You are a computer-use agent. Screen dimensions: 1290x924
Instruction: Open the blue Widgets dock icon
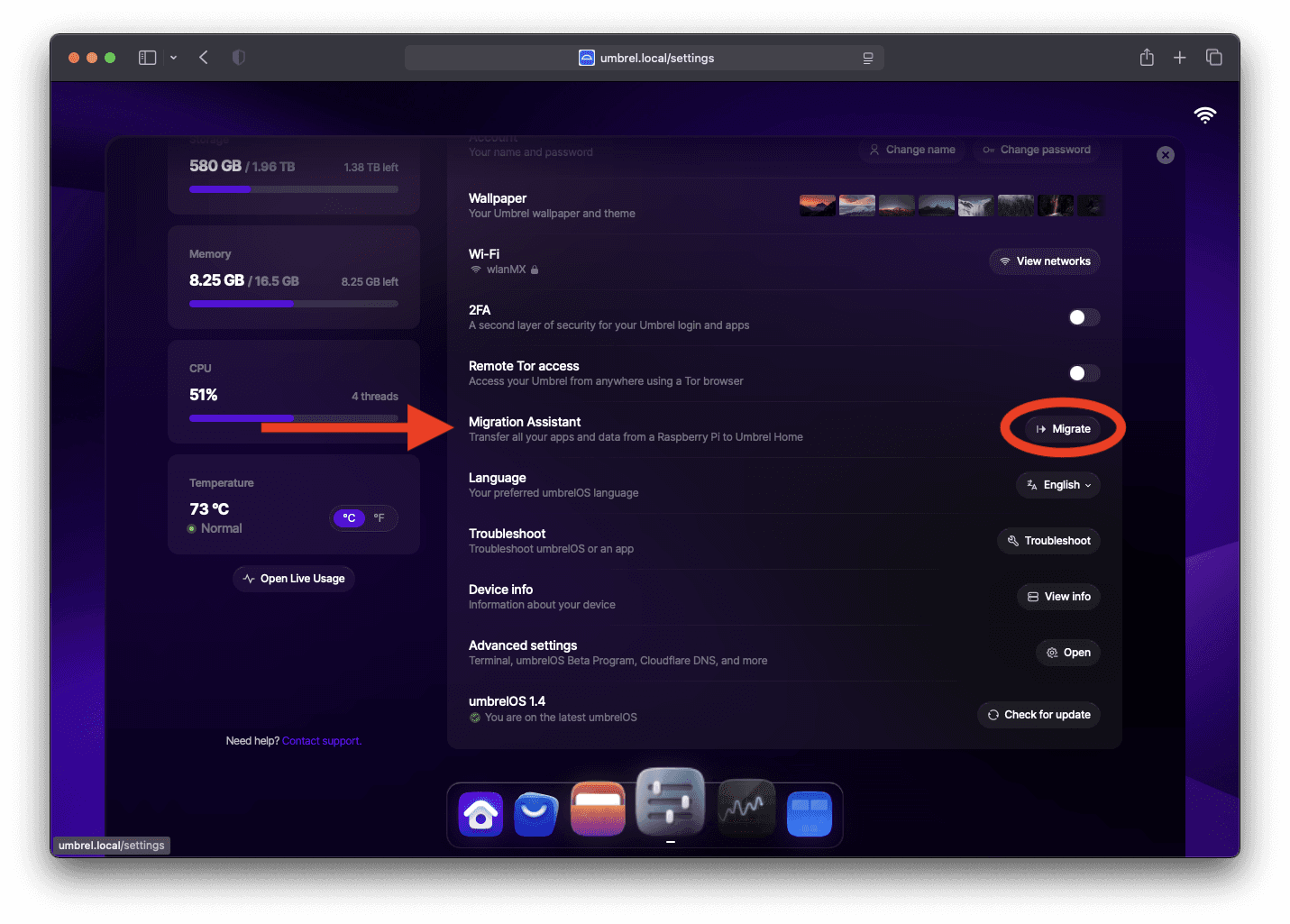tap(810, 813)
